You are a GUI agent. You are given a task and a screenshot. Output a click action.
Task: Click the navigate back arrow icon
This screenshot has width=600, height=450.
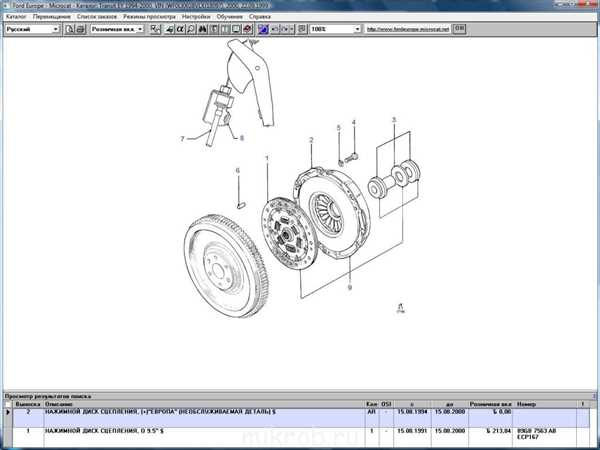click(276, 29)
